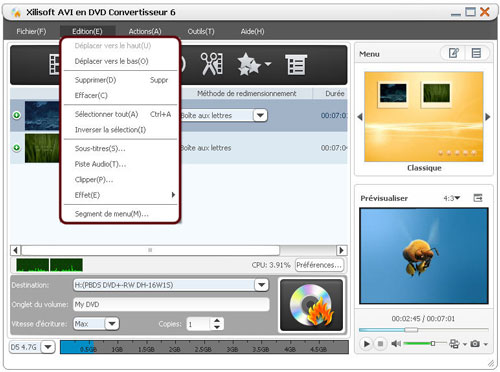Click the disc capacity usage bar

[204, 347]
